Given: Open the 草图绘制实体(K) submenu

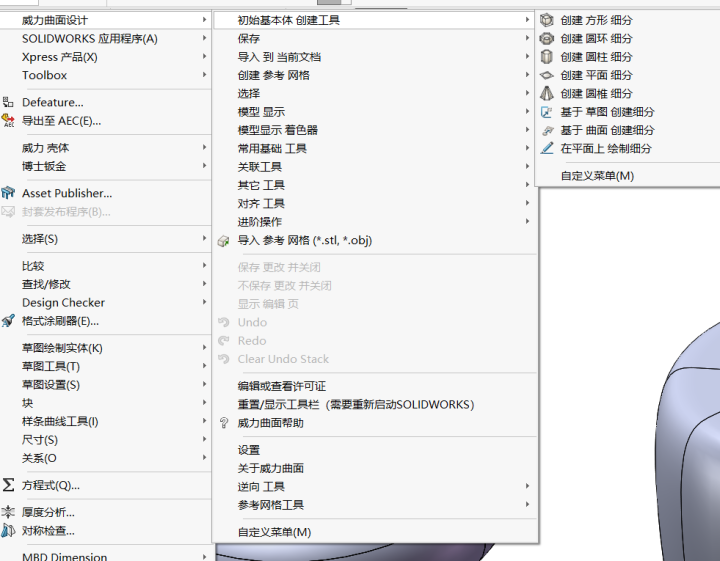Looking at the screenshot, I should (105, 348).
